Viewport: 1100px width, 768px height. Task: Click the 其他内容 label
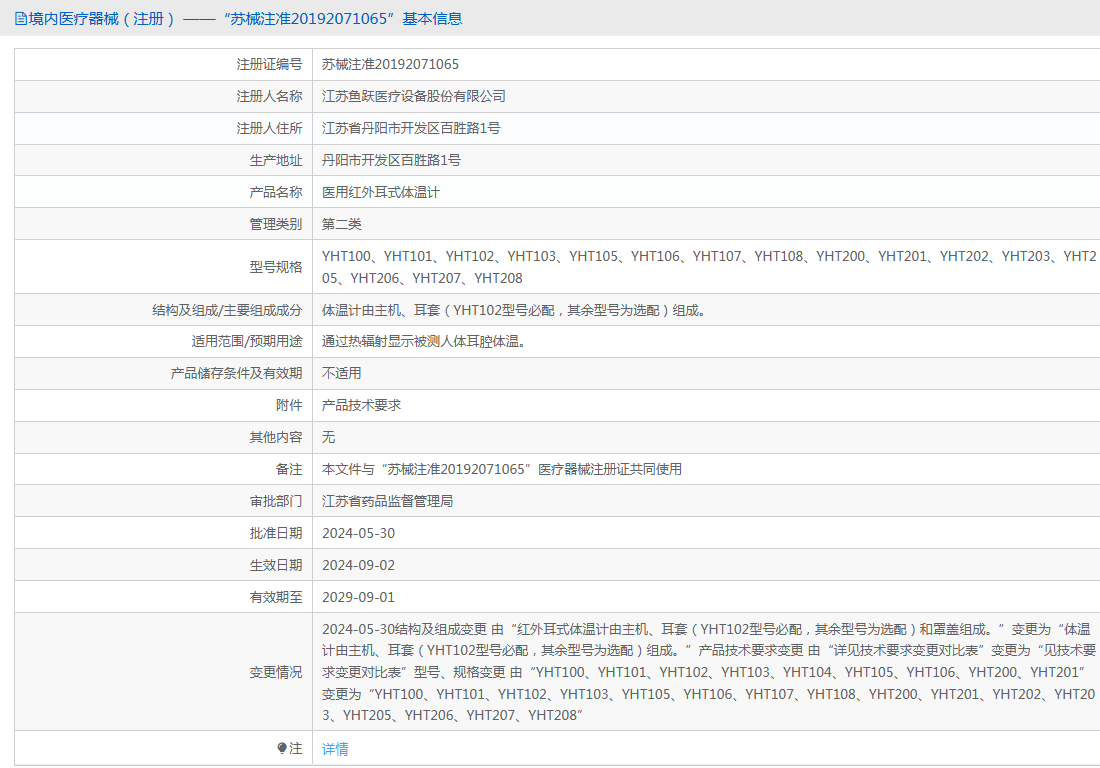276,438
